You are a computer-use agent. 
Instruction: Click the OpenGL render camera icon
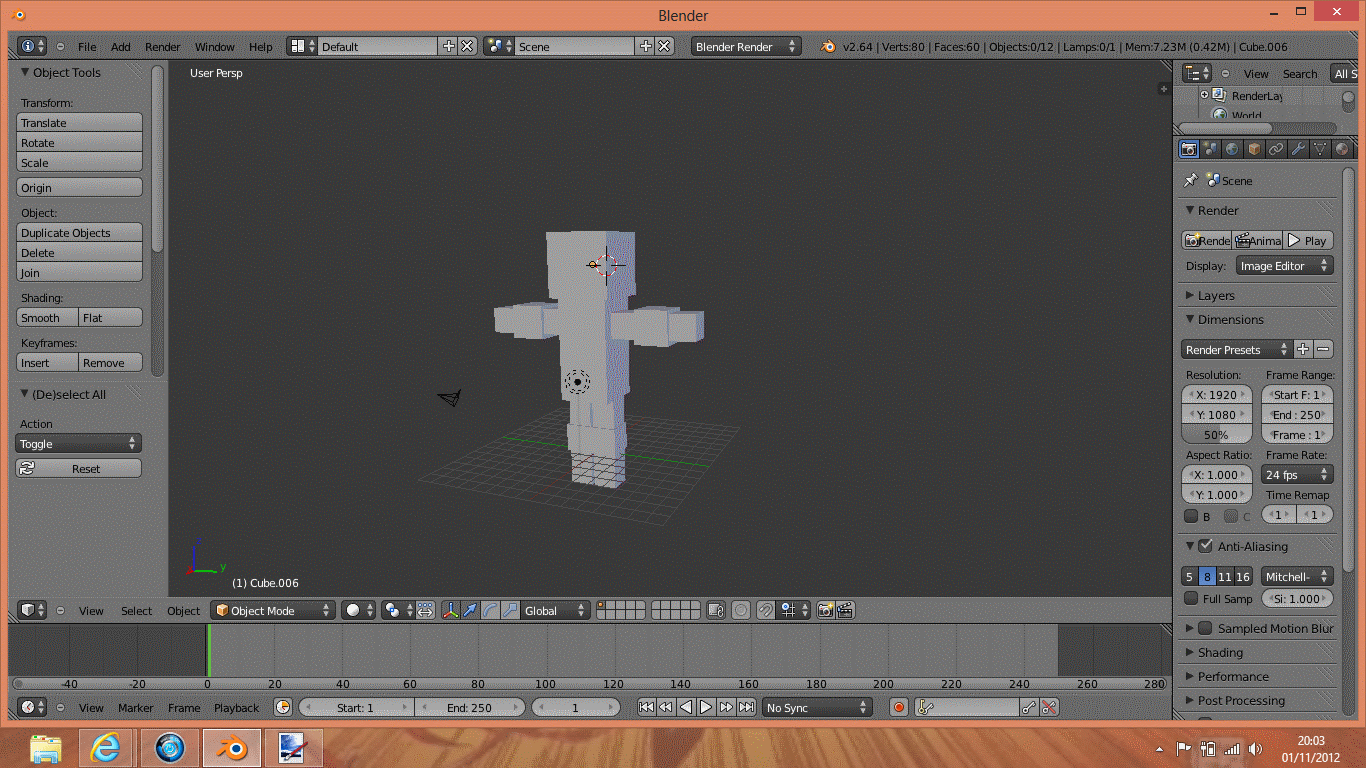[x=825, y=610]
